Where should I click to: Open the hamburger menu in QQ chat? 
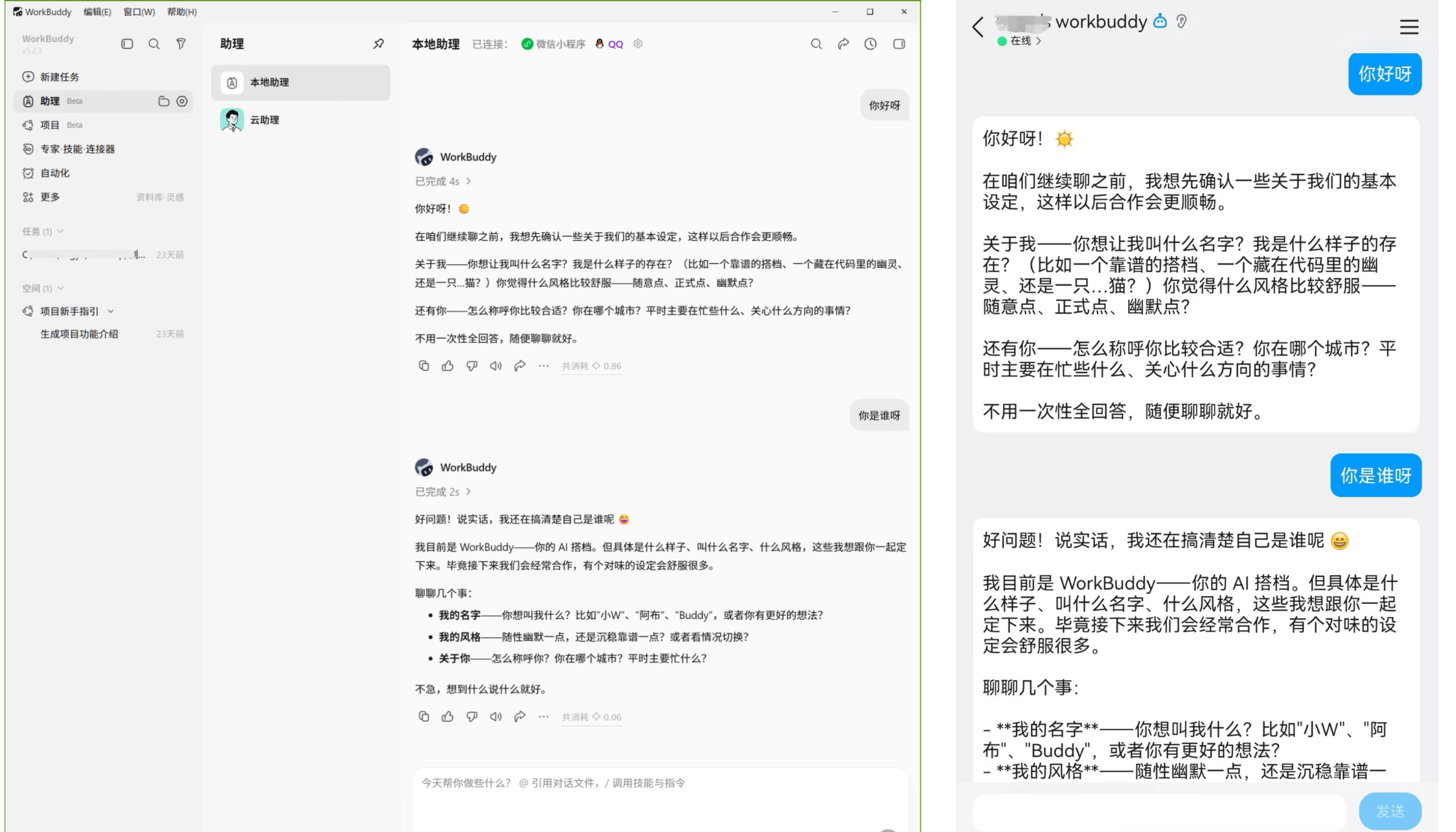(1409, 27)
